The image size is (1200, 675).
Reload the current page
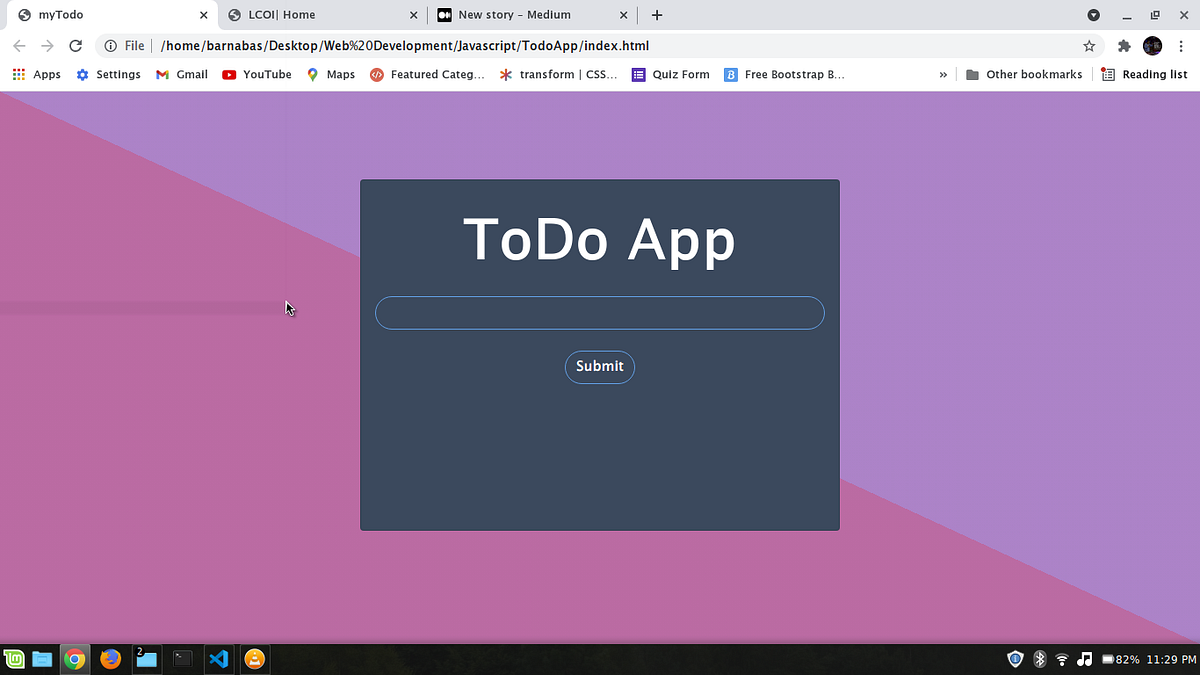click(76, 45)
